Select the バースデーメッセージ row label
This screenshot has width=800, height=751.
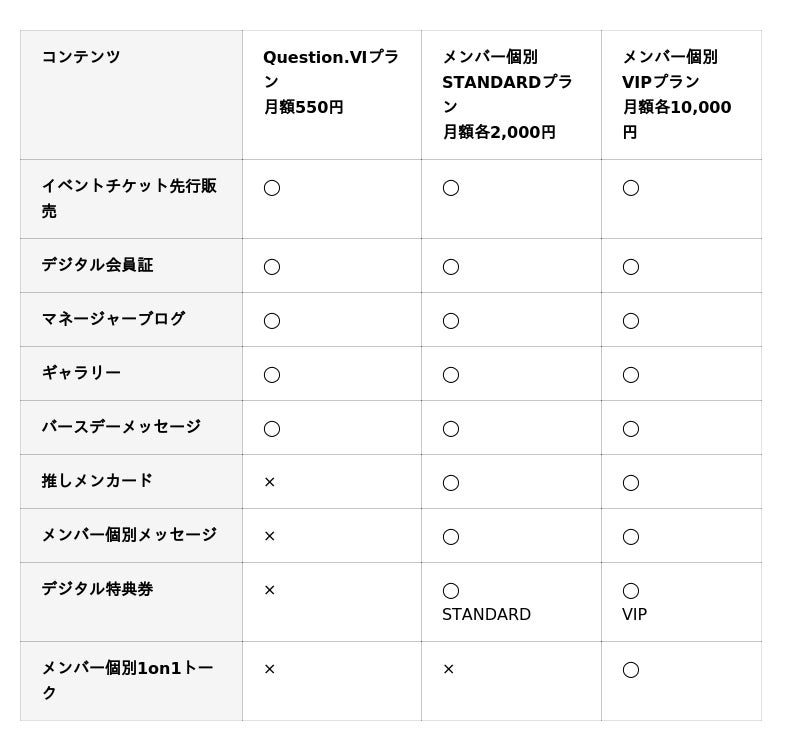pos(121,427)
